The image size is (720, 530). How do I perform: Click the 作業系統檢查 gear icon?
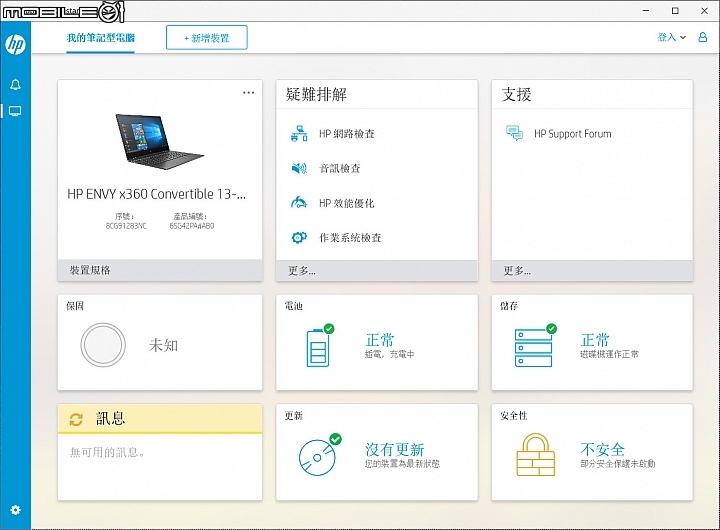pyautogui.click(x=299, y=237)
